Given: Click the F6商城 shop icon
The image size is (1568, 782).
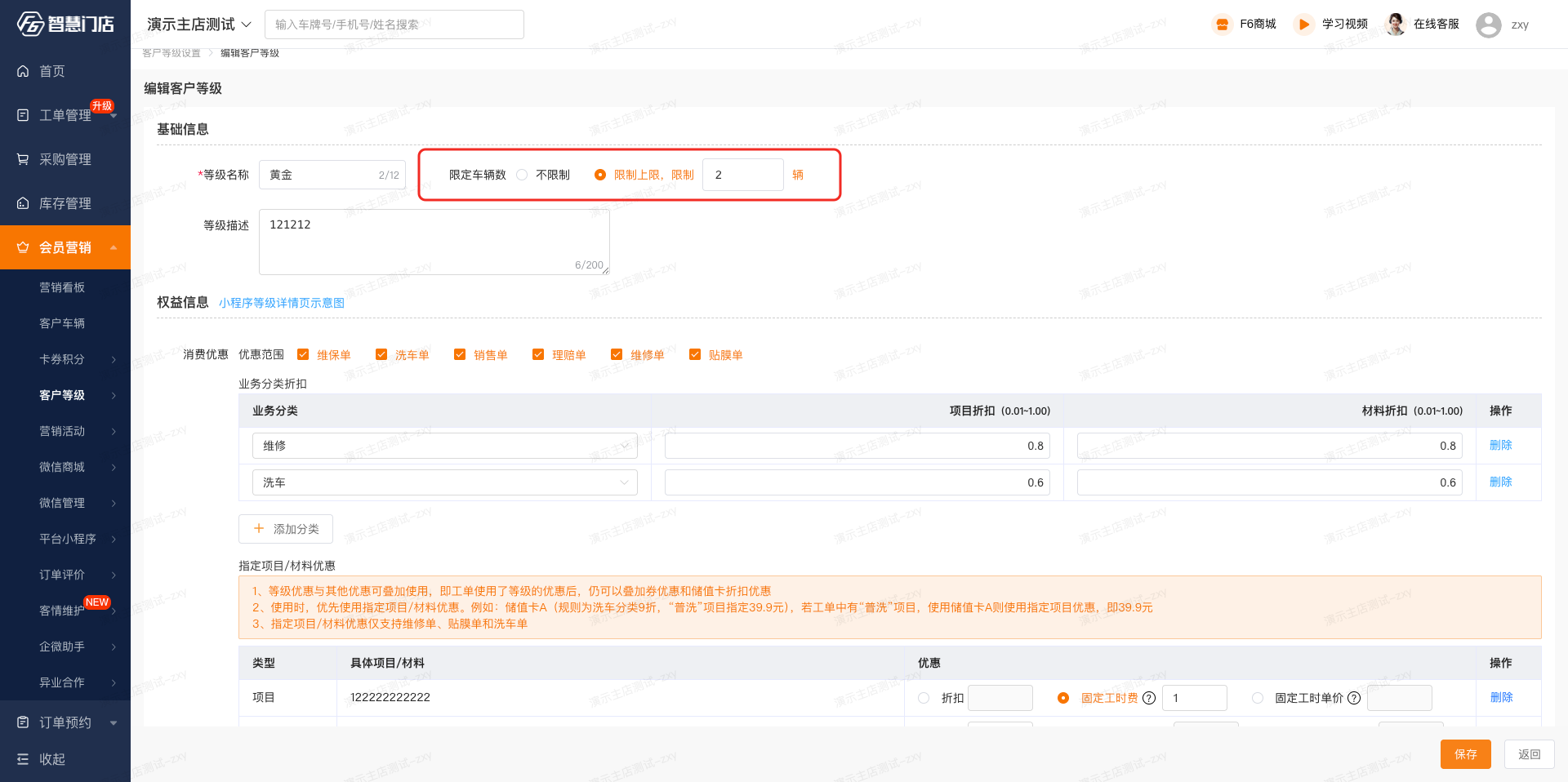Looking at the screenshot, I should click(1222, 24).
